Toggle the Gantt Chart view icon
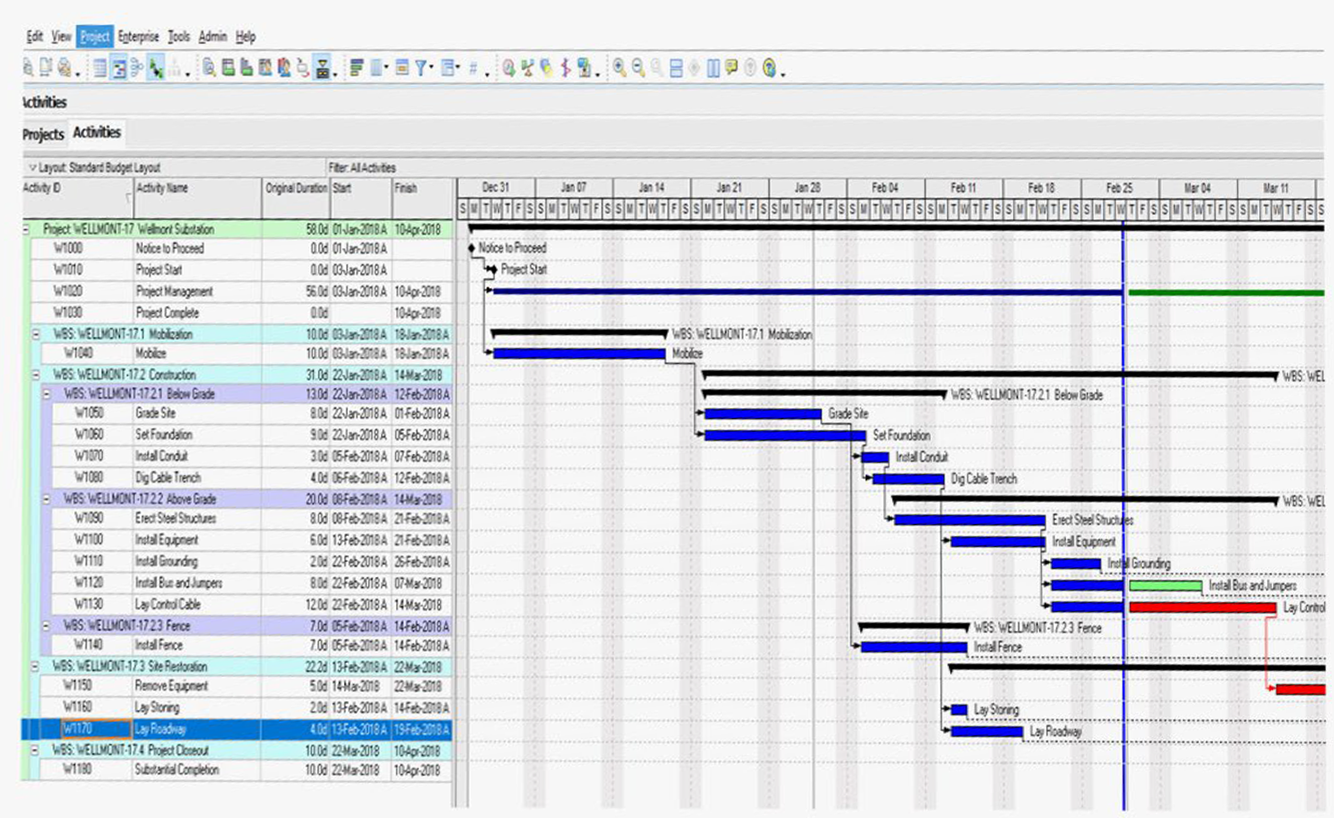 (x=118, y=69)
